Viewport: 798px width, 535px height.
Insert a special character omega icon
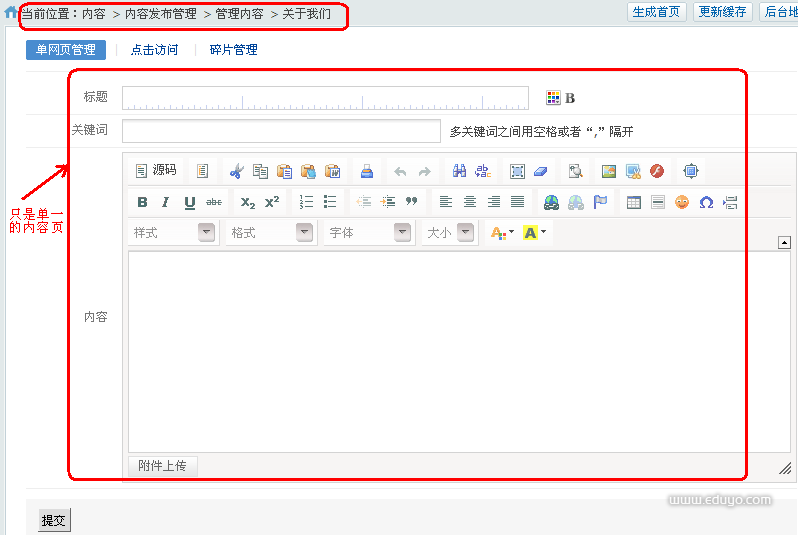tap(706, 202)
